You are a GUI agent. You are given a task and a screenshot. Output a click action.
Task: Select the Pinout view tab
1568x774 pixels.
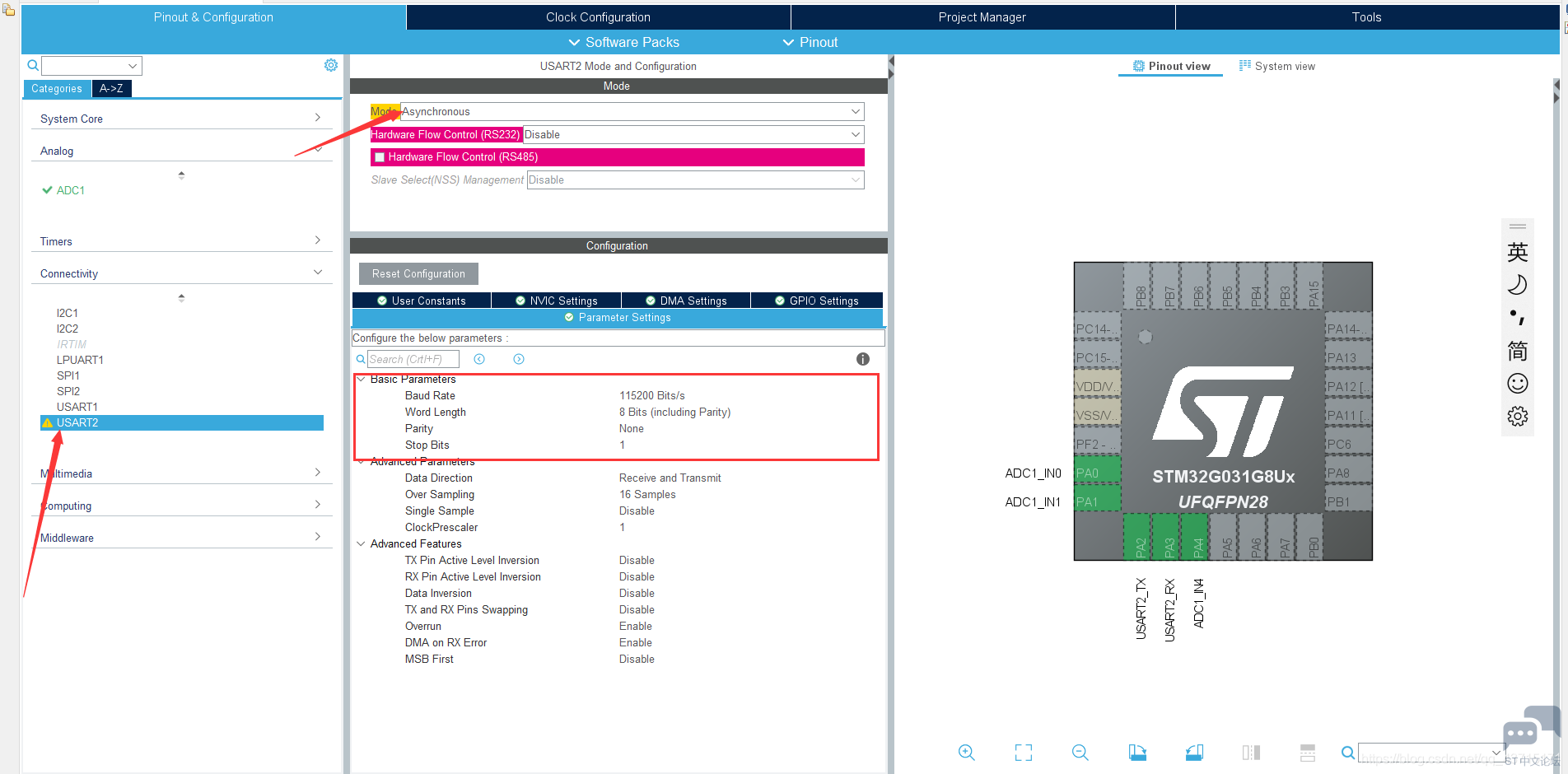coord(1171,66)
